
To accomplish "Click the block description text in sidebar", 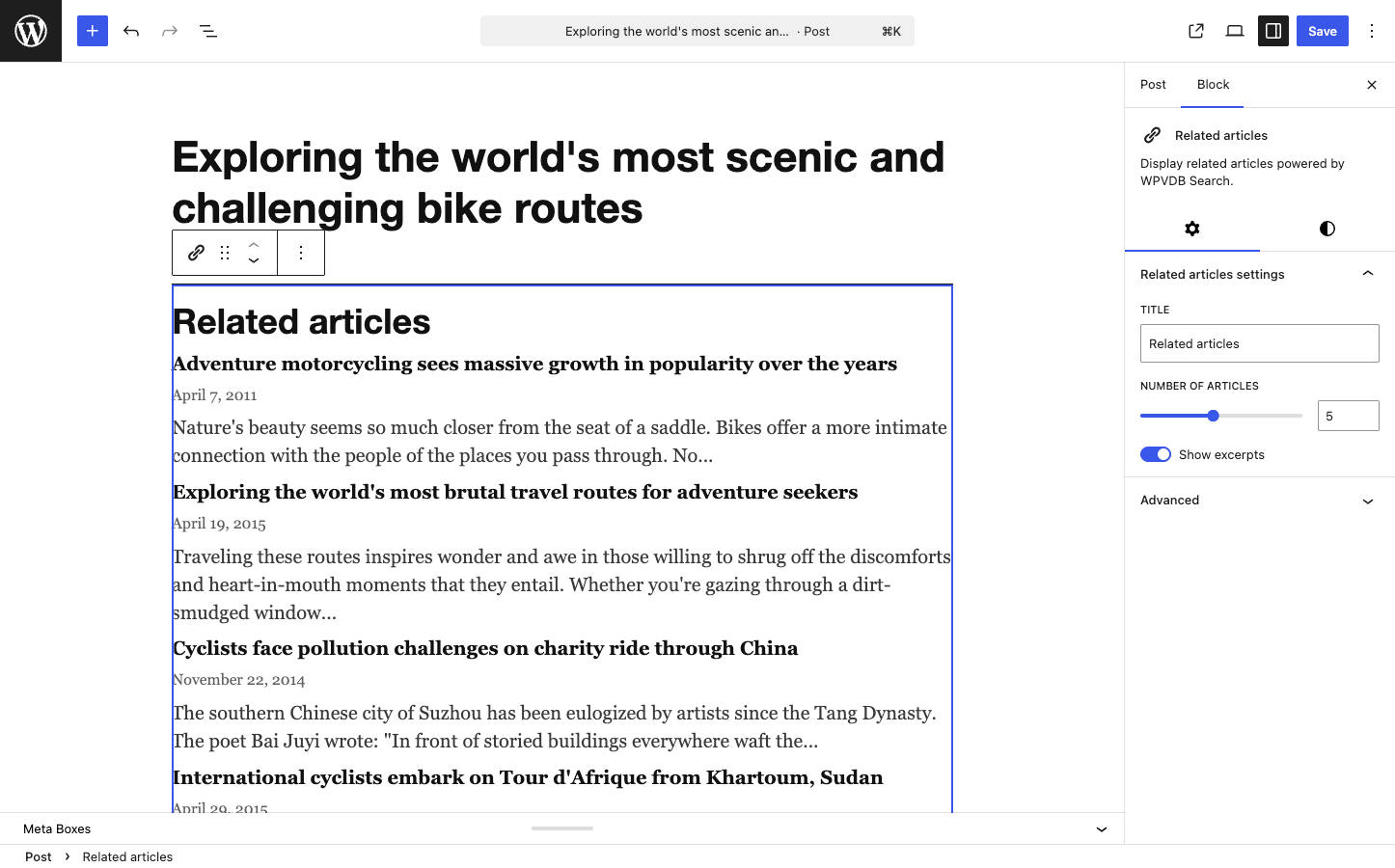I will tap(1243, 172).
